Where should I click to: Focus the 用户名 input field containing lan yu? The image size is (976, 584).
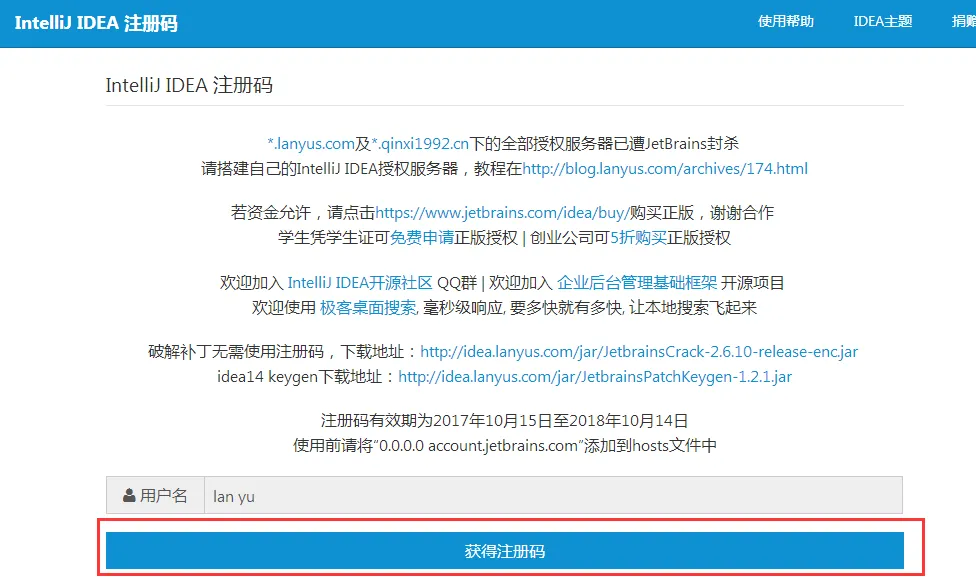[553, 496]
